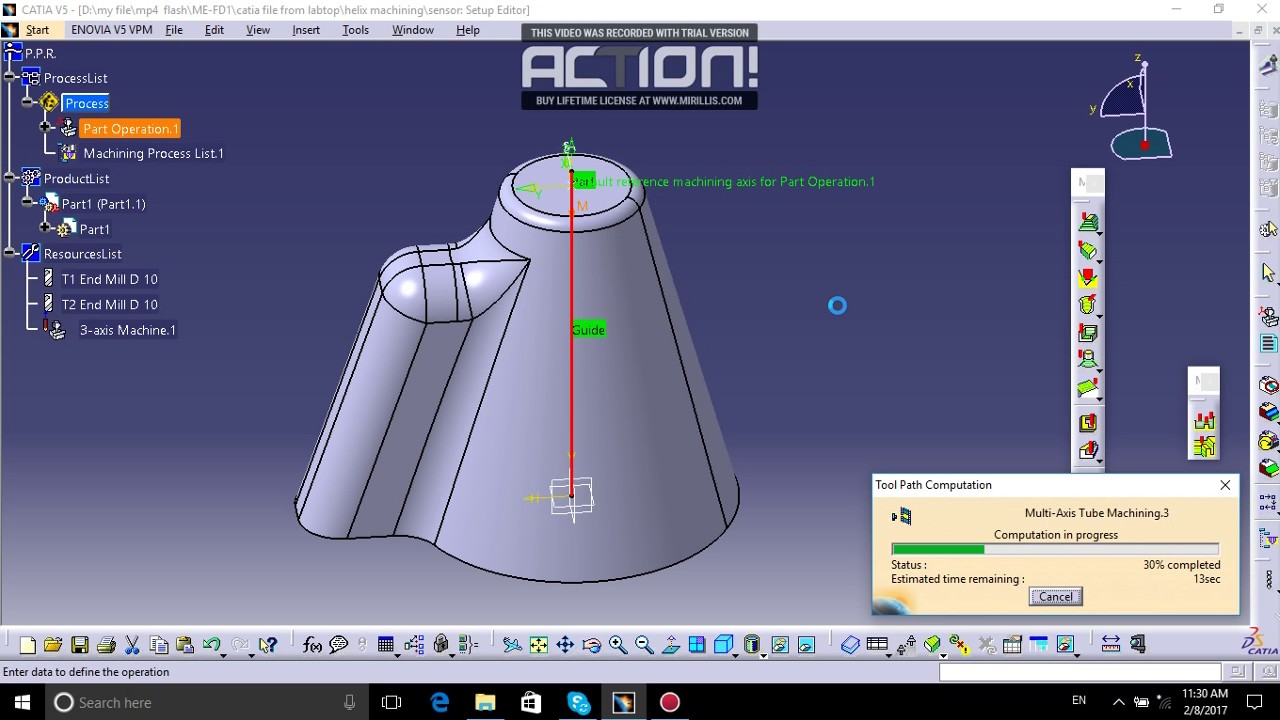
Task: Click the Hide/Show icon
Action: tap(780, 645)
